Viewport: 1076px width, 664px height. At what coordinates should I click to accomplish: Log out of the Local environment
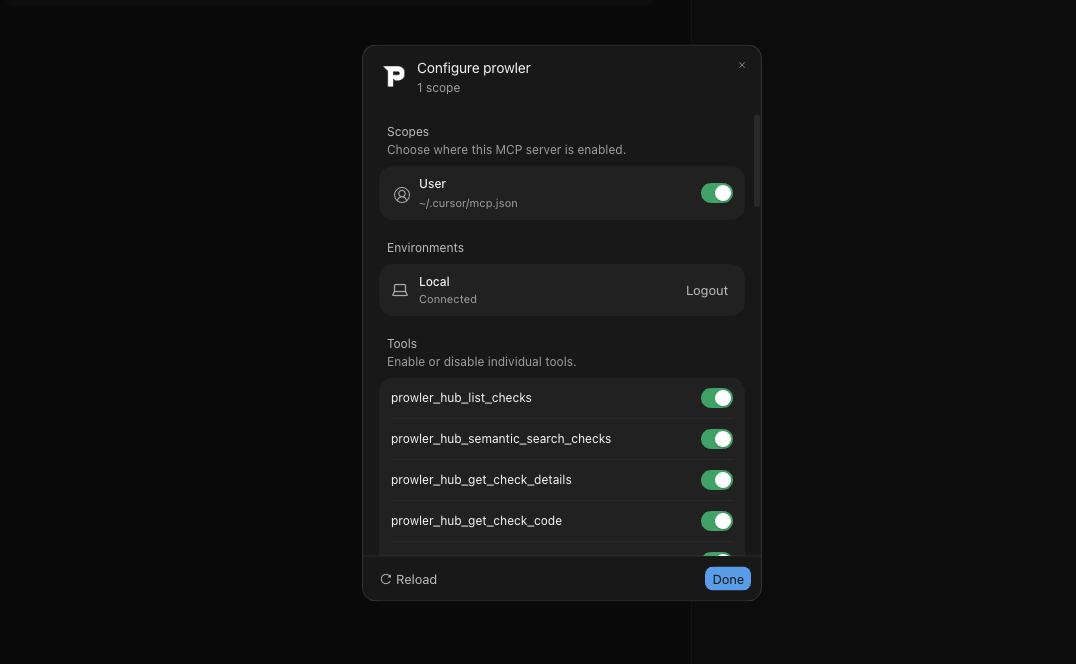[x=707, y=291]
